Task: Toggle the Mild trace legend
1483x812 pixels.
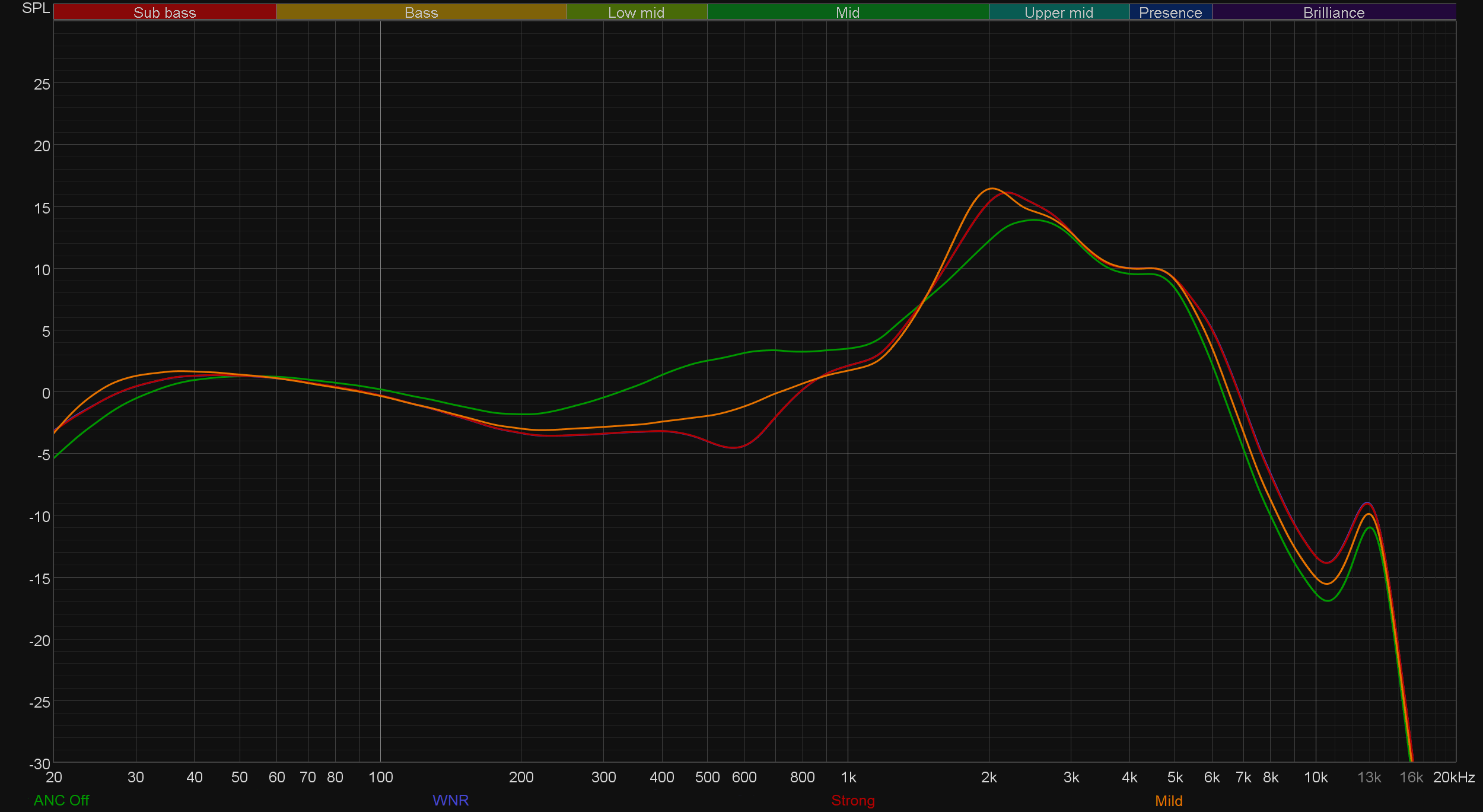Action: [x=1168, y=801]
